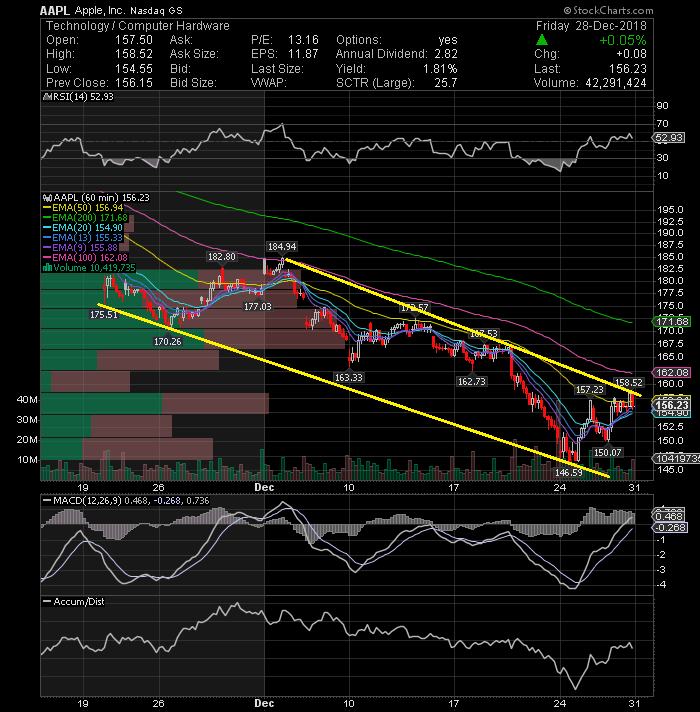This screenshot has height=712, width=700.
Task: Click the Ask Size: label
Action: click(194, 54)
